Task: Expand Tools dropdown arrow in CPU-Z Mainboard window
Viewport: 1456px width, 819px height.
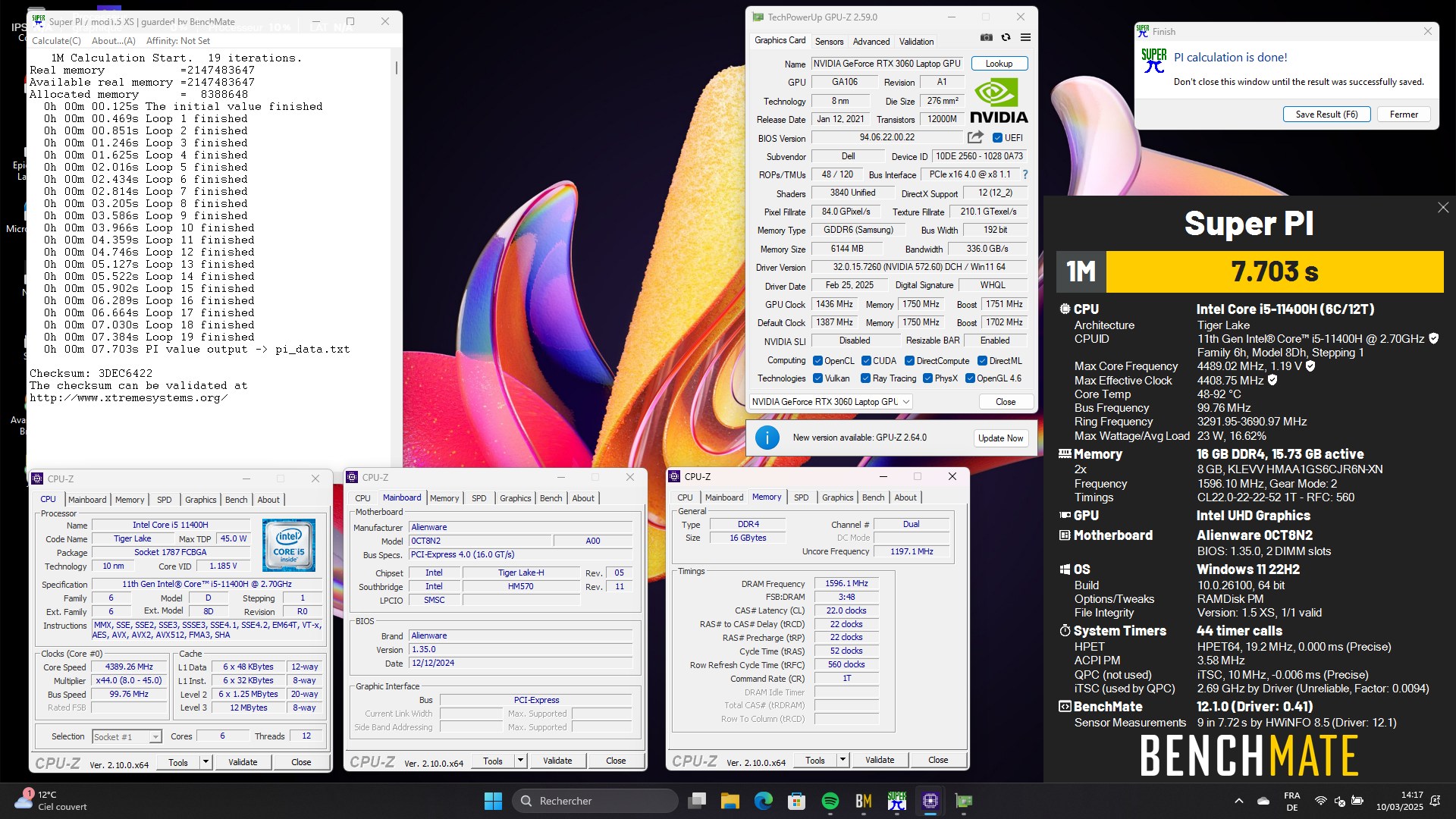Action: tap(520, 761)
